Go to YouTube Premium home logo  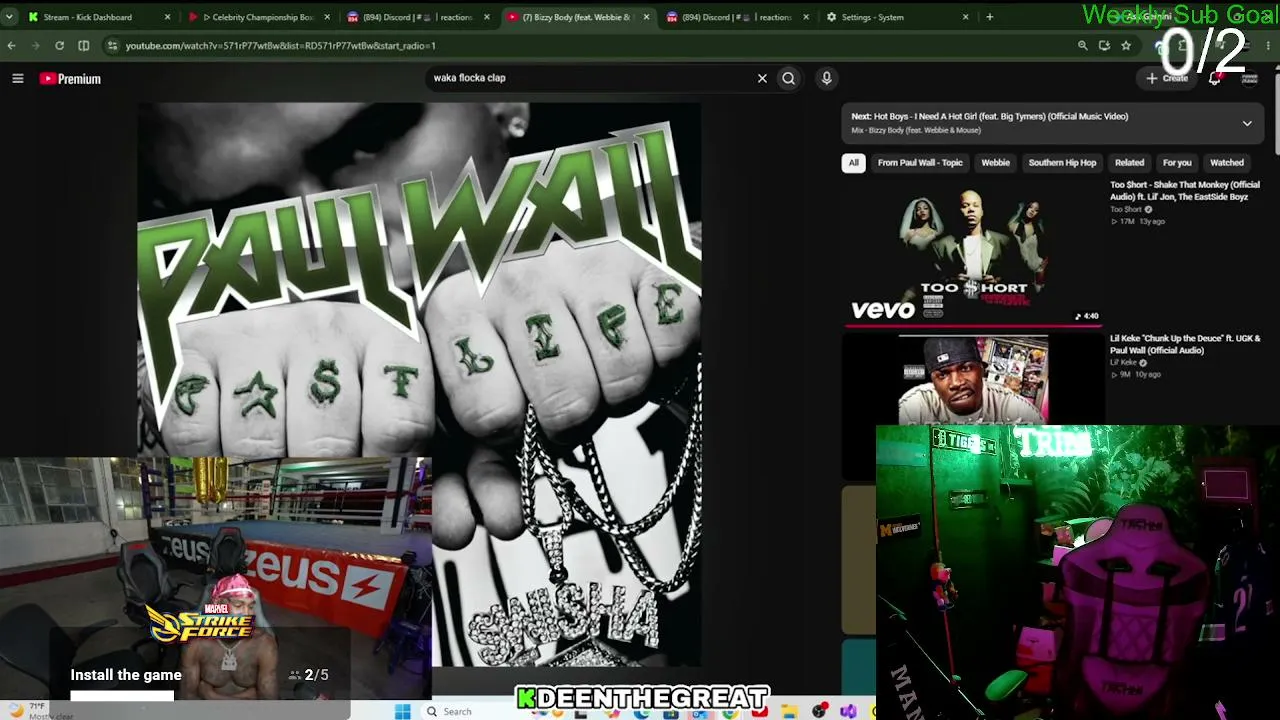tap(70, 79)
